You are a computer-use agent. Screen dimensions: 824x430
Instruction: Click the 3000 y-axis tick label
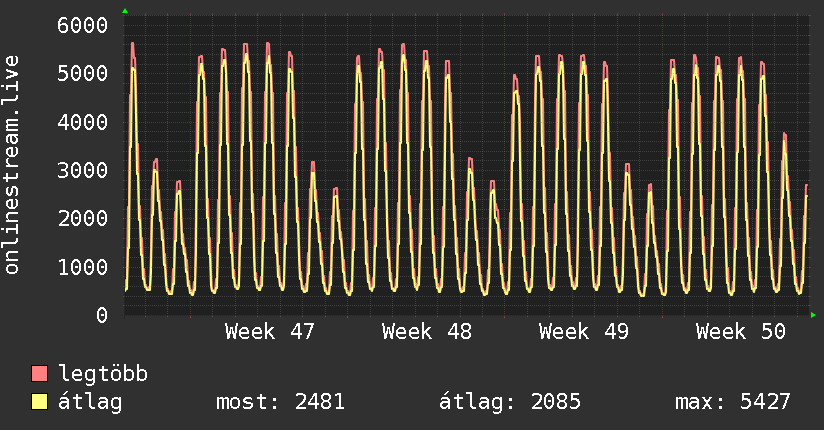click(82, 170)
